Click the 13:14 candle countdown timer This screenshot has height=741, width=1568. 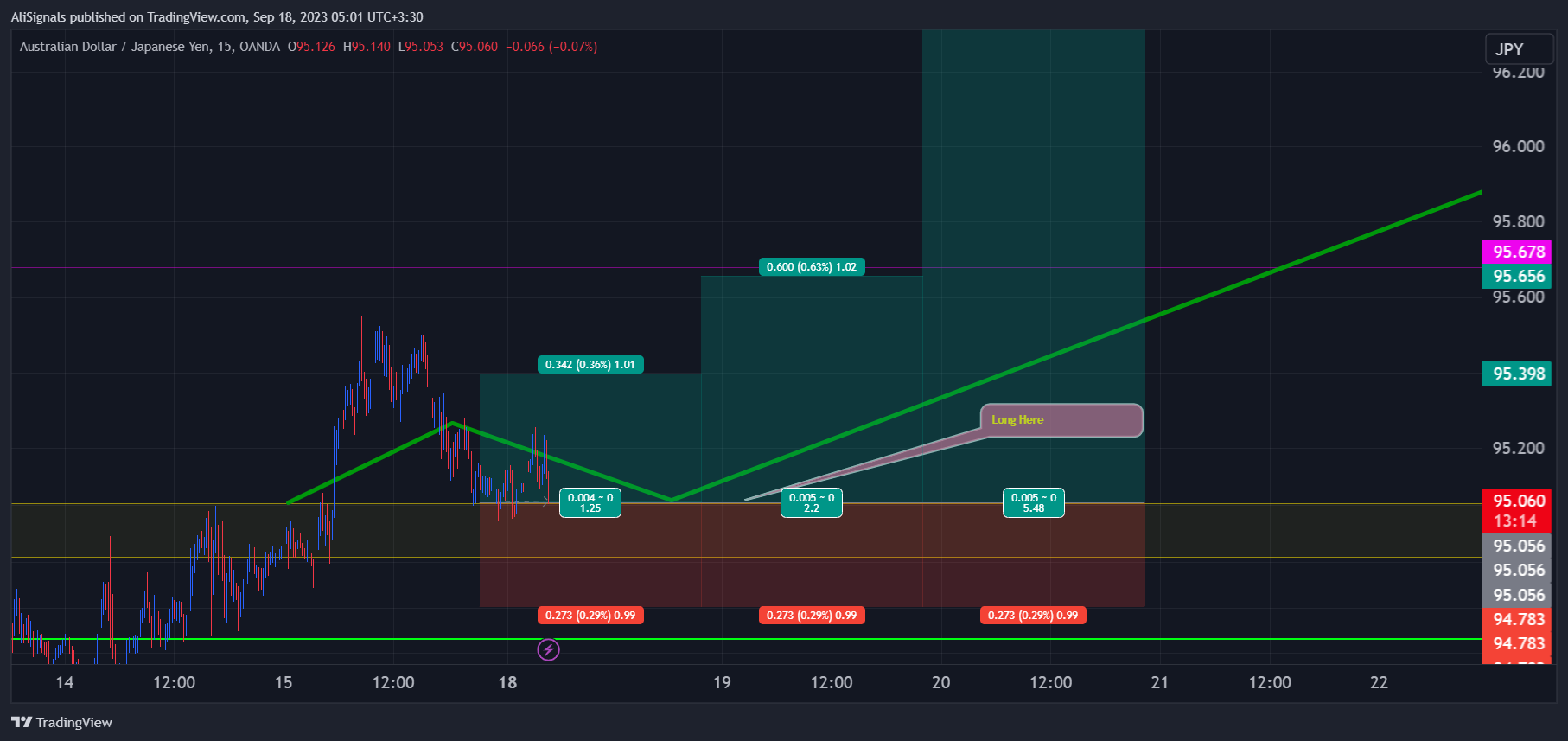tap(1515, 521)
